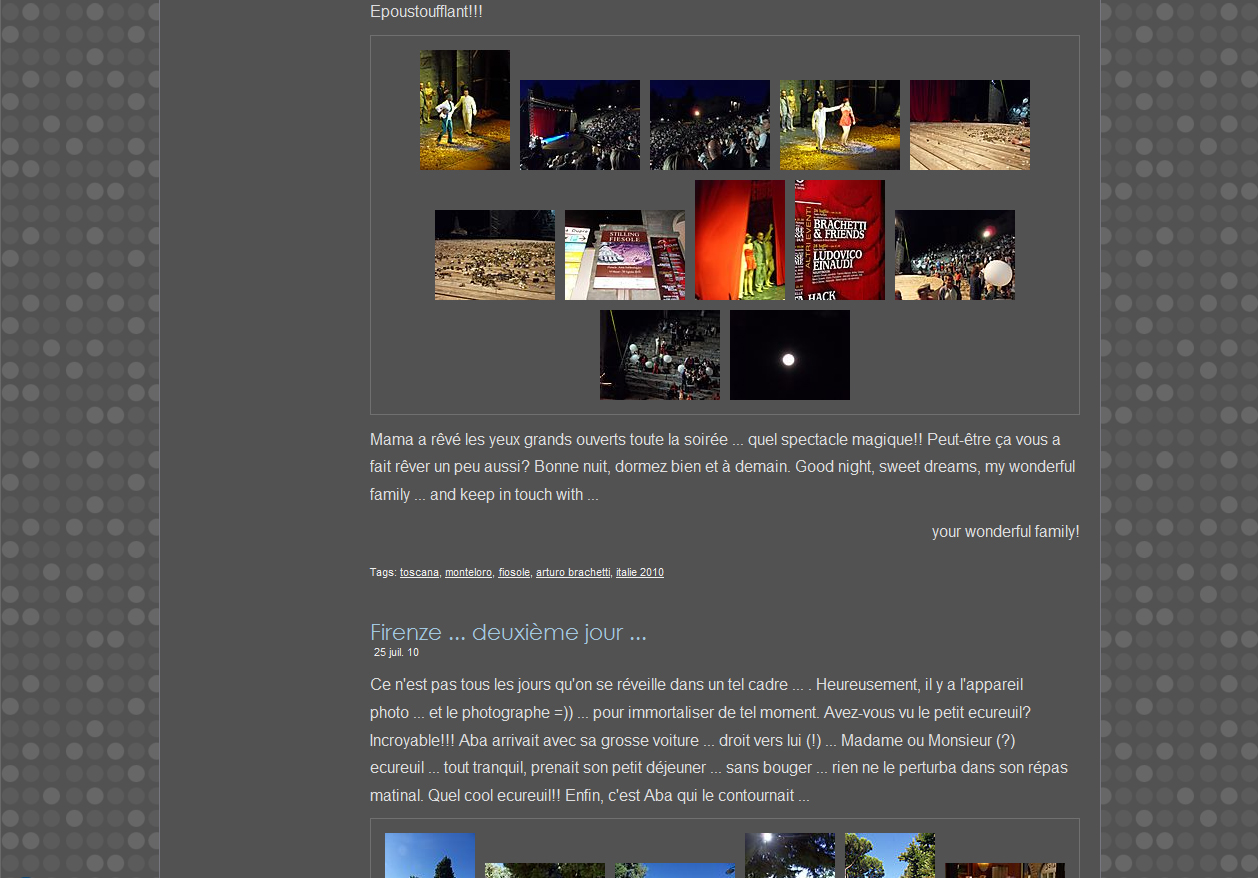1258x878 pixels.
Task: Open the first portrait thumbnail of performers on golden floor
Action: pos(464,110)
